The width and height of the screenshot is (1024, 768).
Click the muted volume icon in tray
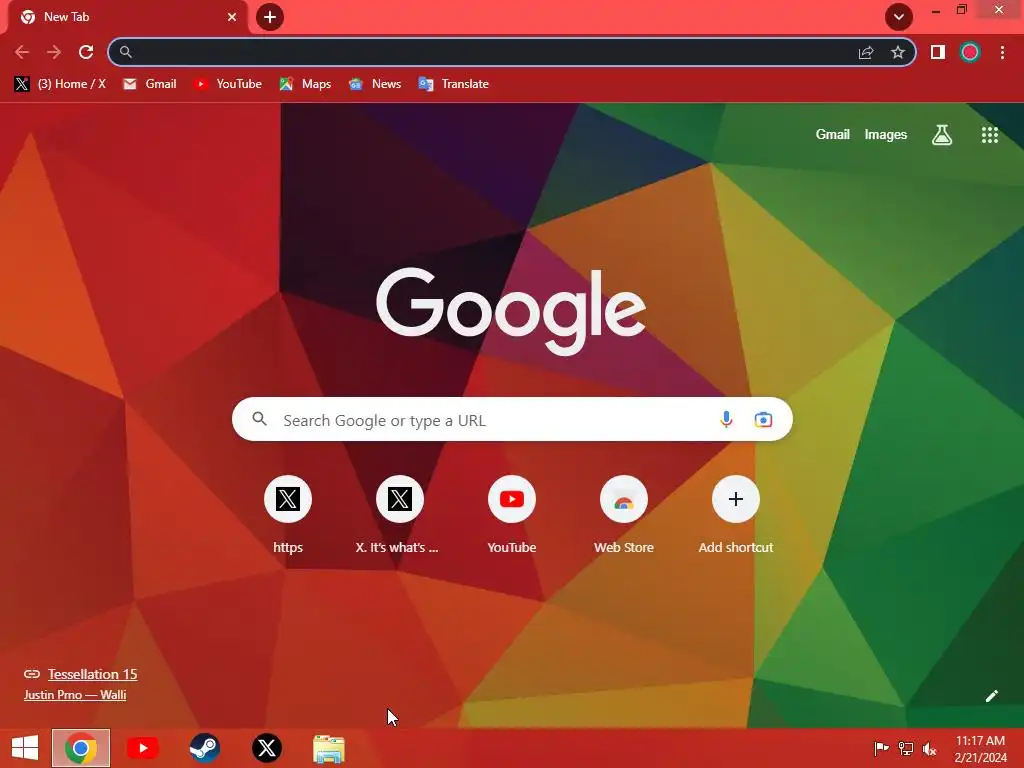point(929,748)
